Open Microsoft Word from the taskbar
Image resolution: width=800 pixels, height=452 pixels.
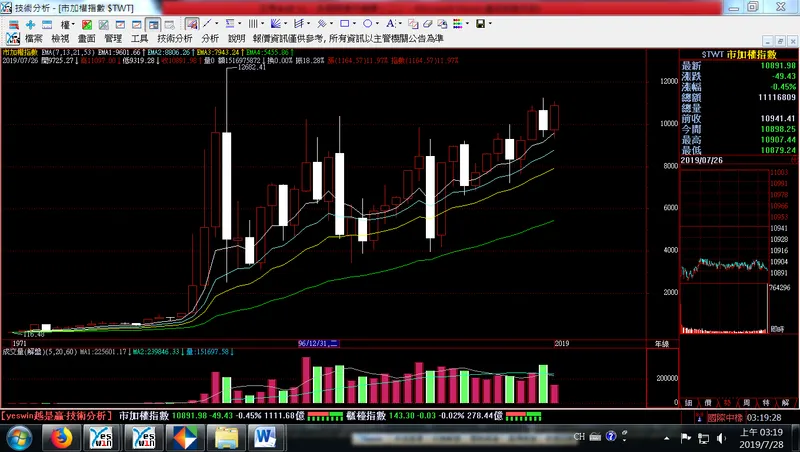[x=265, y=437]
